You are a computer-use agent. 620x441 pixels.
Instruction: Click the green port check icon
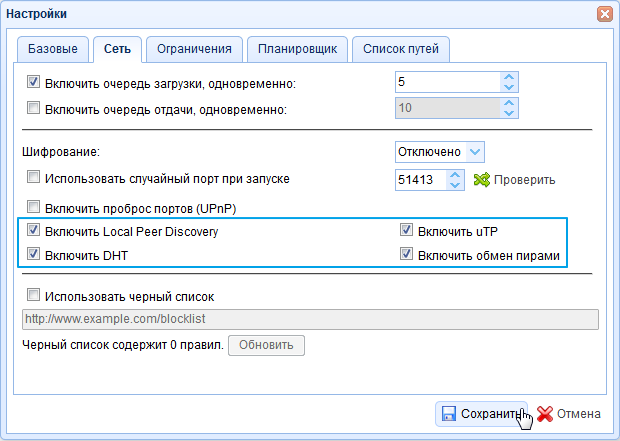[x=481, y=180]
